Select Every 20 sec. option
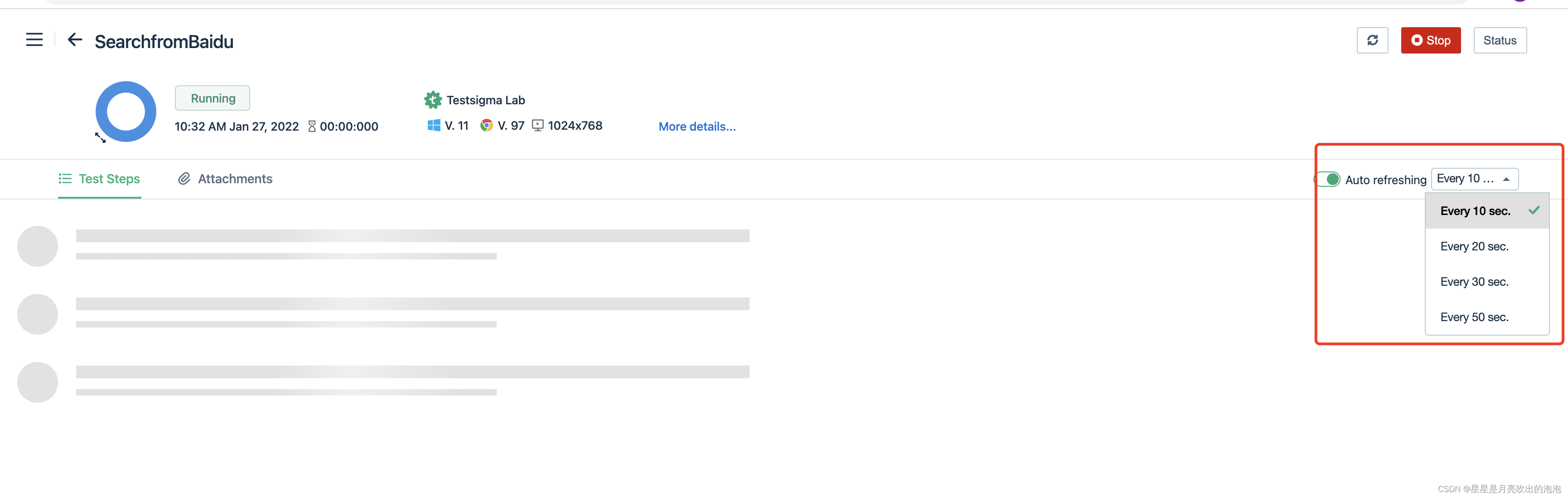Screen dimensions: 1568x498 coord(1474,246)
